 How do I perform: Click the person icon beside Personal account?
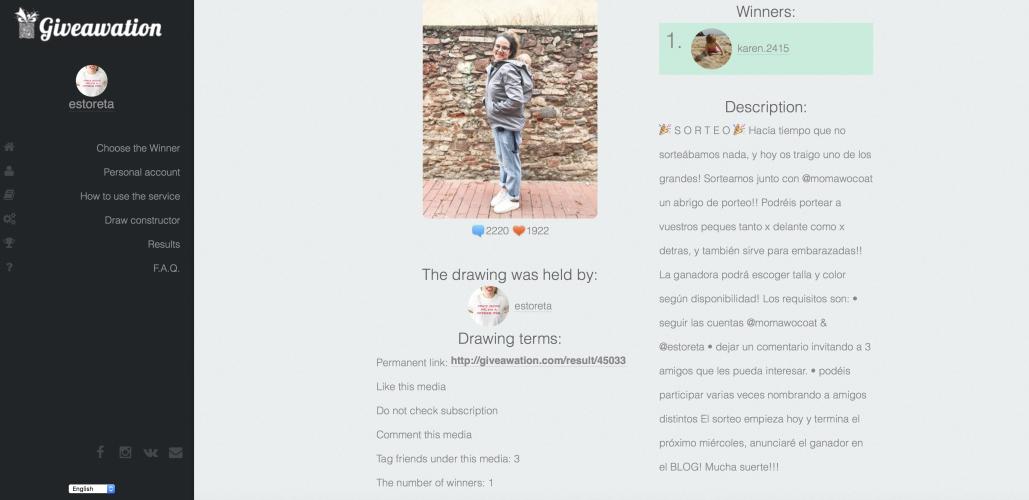tap(9, 171)
